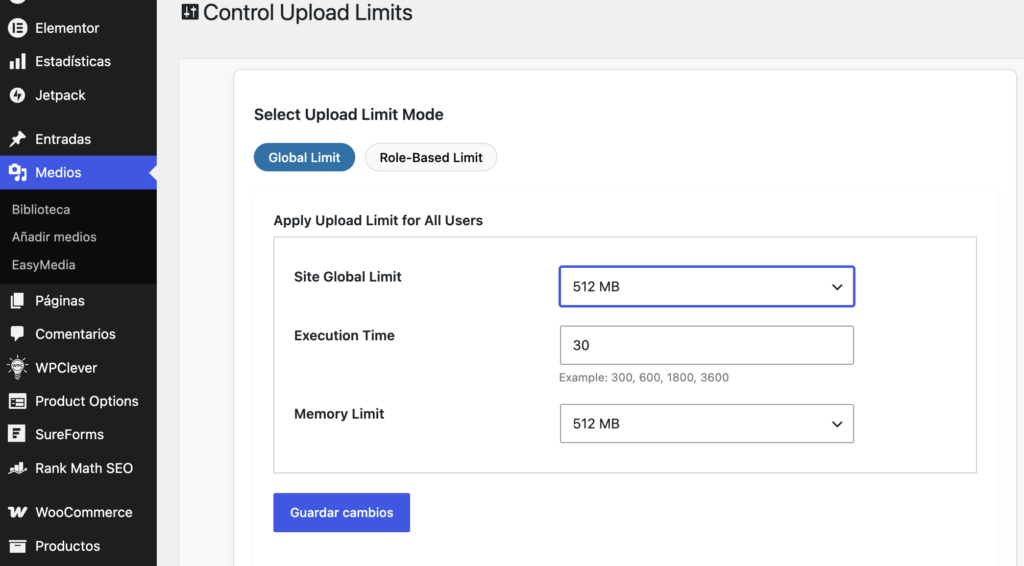This screenshot has width=1024, height=566.
Task: Click the Elementor icon in sidebar
Action: (18, 28)
